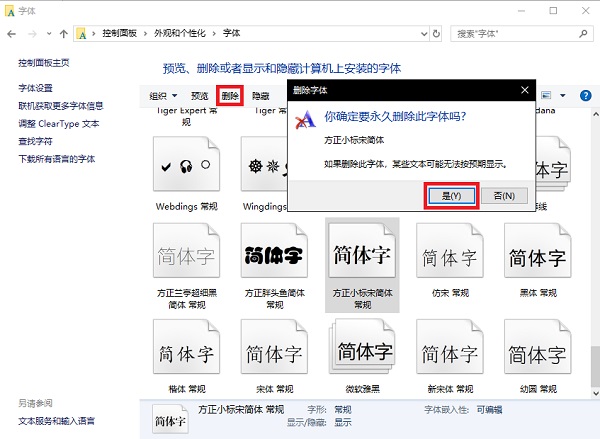600x439 pixels.
Task: Confirm deletion with the 是(Y) button
Action: 451,195
